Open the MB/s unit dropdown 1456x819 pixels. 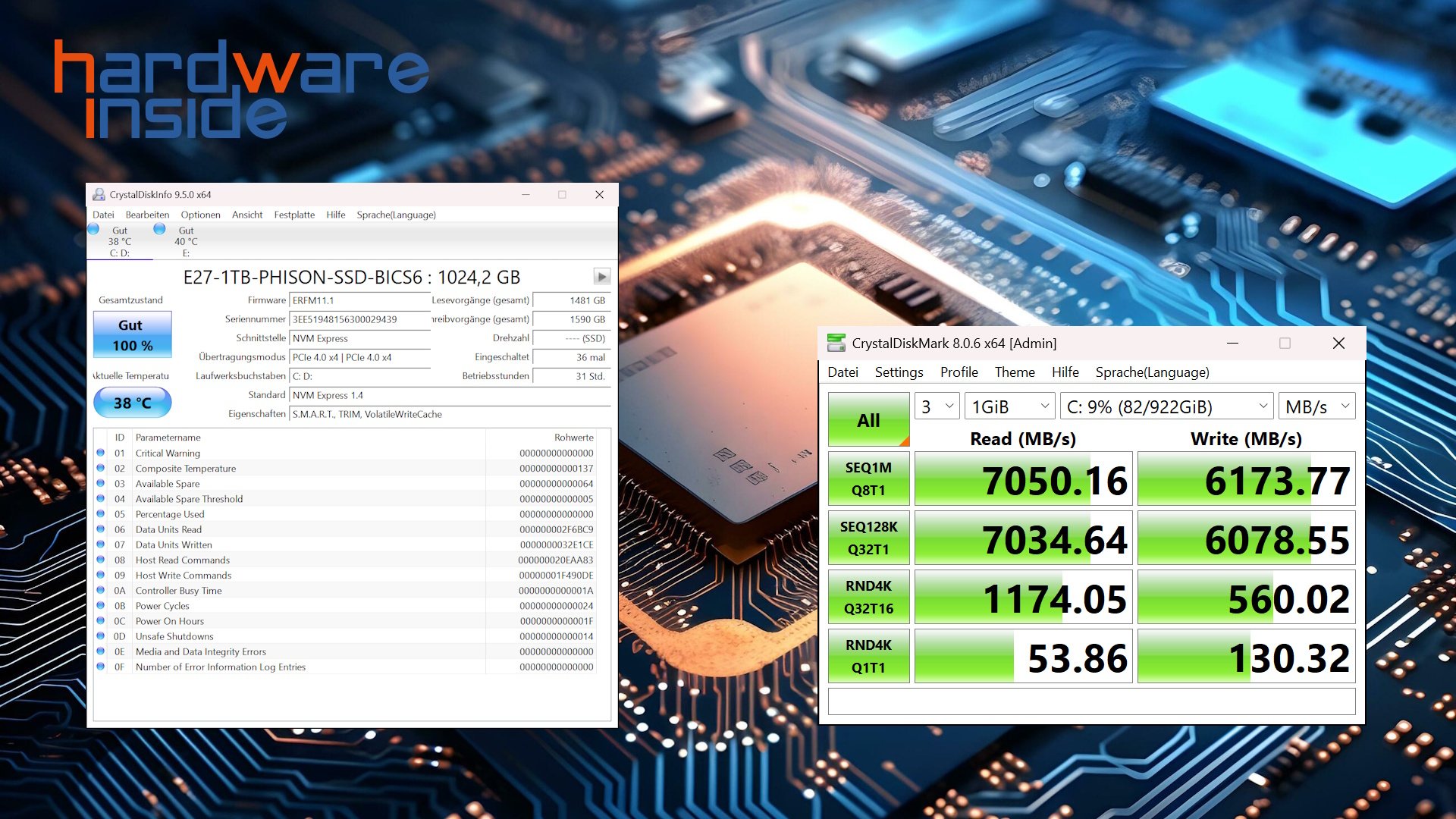click(x=1316, y=406)
